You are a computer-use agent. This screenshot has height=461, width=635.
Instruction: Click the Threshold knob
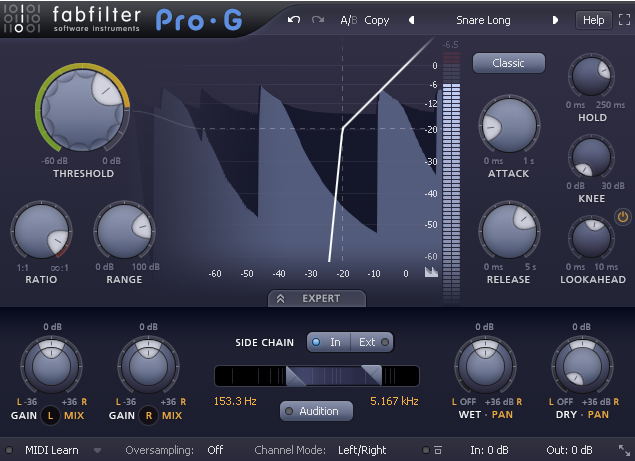point(82,109)
